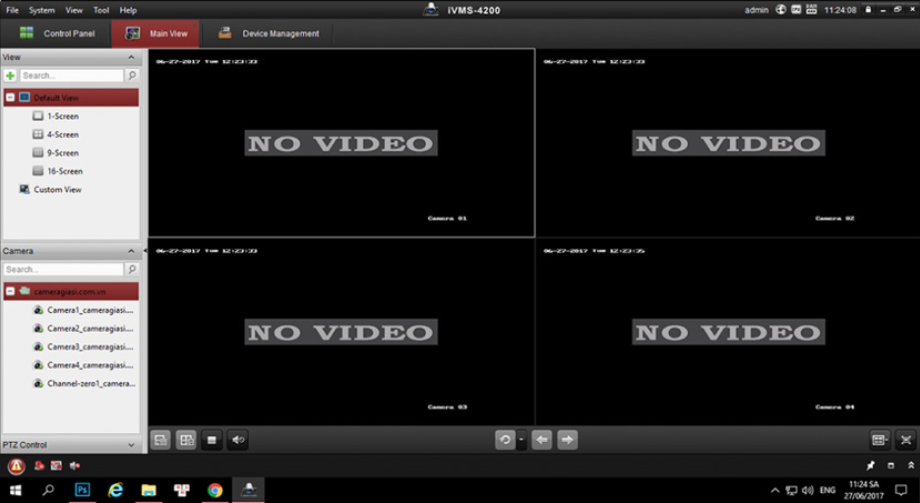This screenshot has height=503, width=920.
Task: Open Google Chrome from Windows taskbar
Action: point(215,490)
